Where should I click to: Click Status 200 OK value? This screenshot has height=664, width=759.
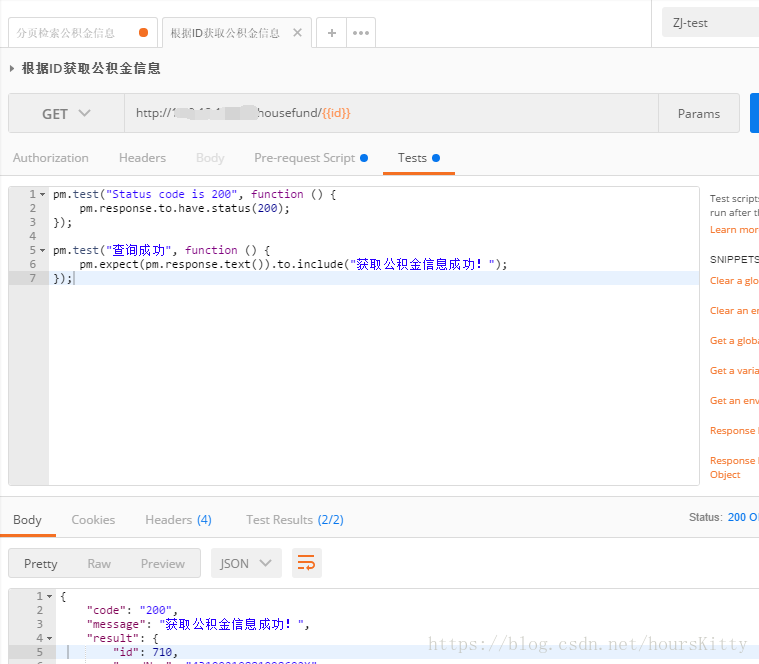(x=743, y=517)
